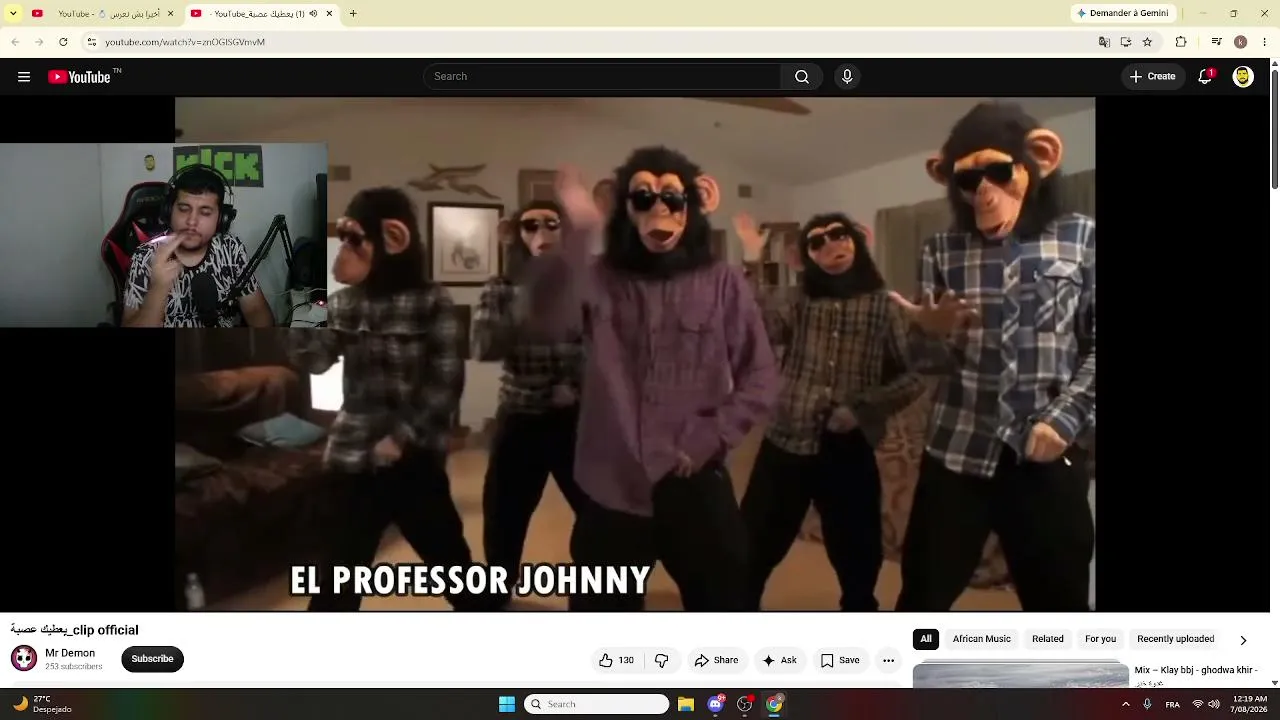Open the video's more actions menu
The image size is (1280, 720).
[888, 660]
